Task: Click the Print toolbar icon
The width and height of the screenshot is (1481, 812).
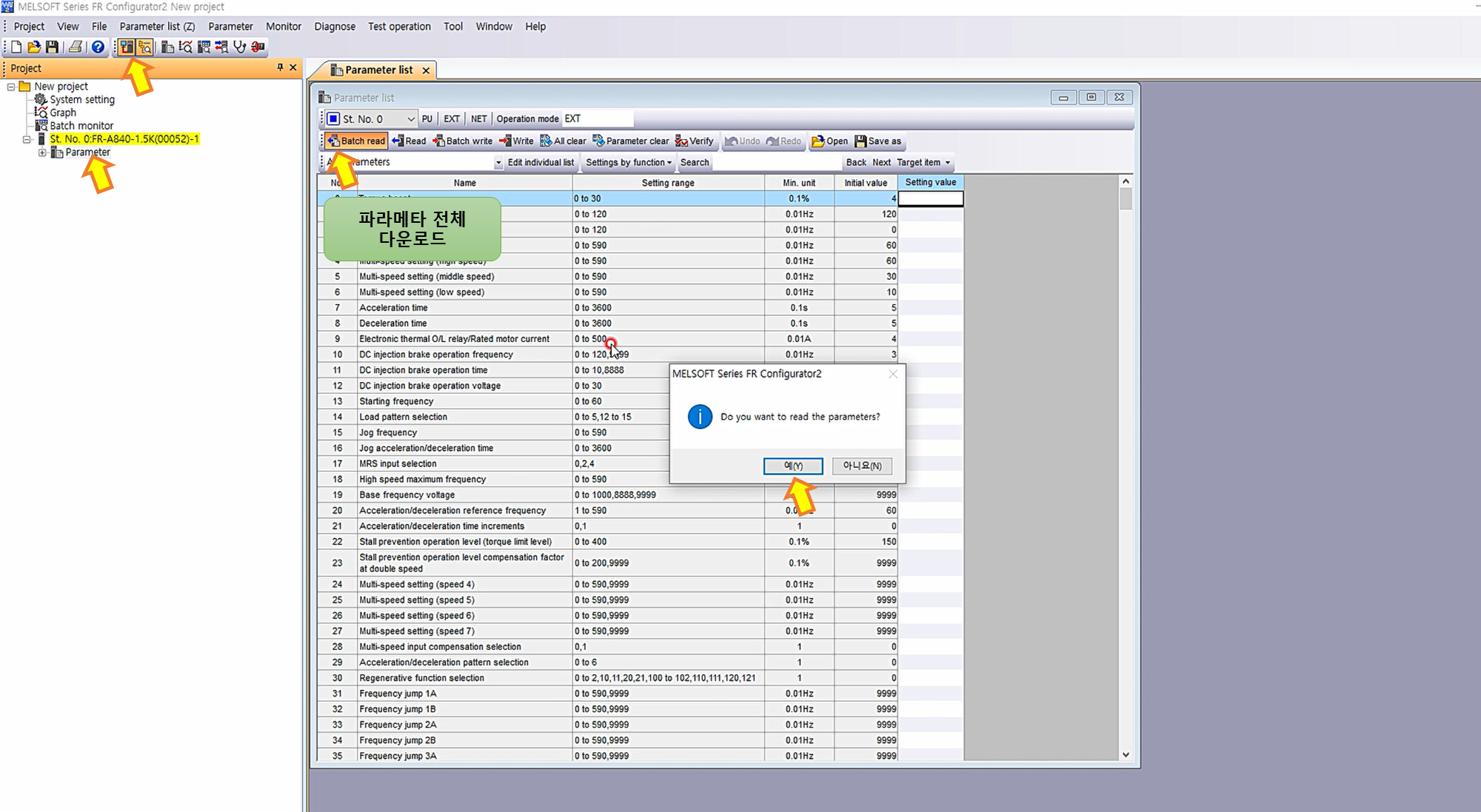Action: coord(76,47)
